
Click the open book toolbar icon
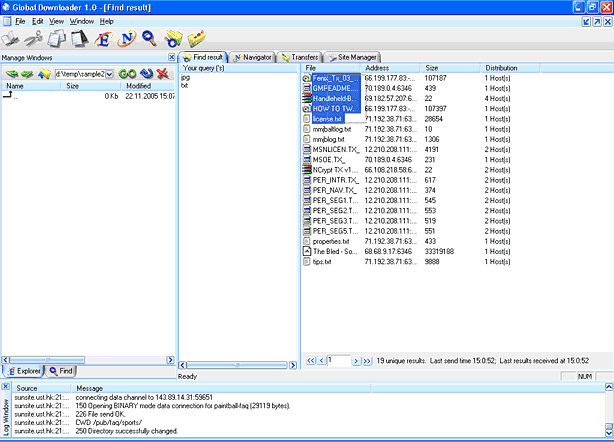[10, 38]
